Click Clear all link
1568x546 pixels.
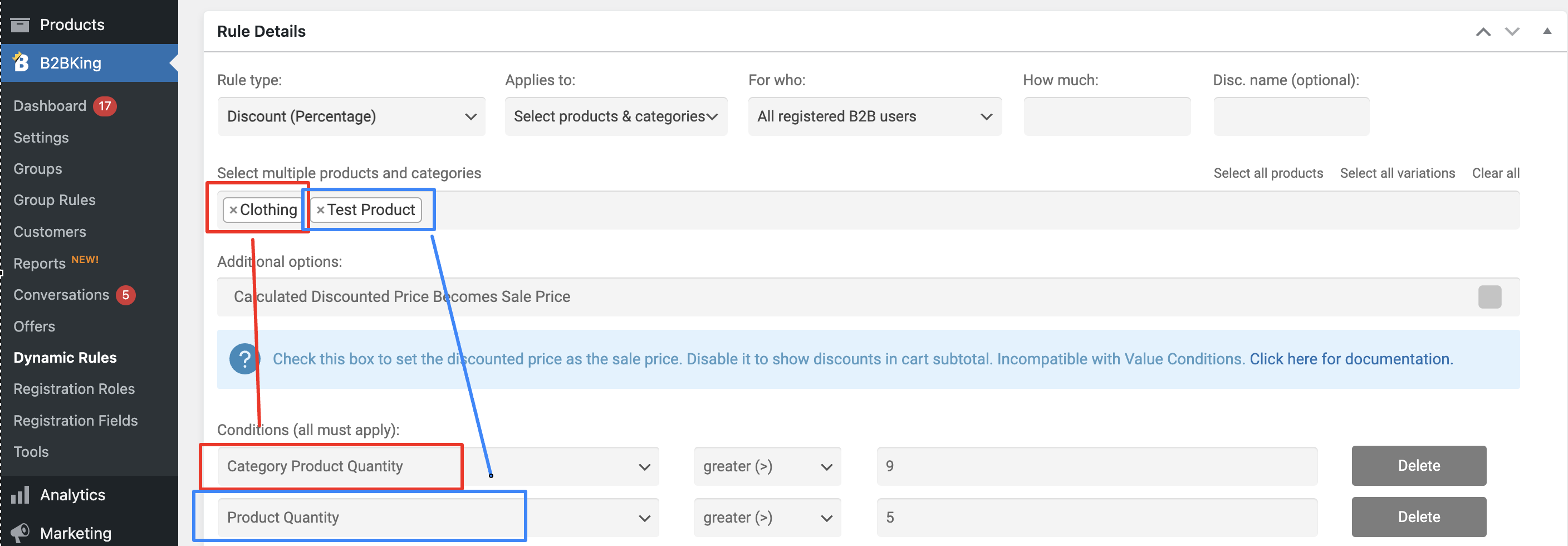[1496, 173]
